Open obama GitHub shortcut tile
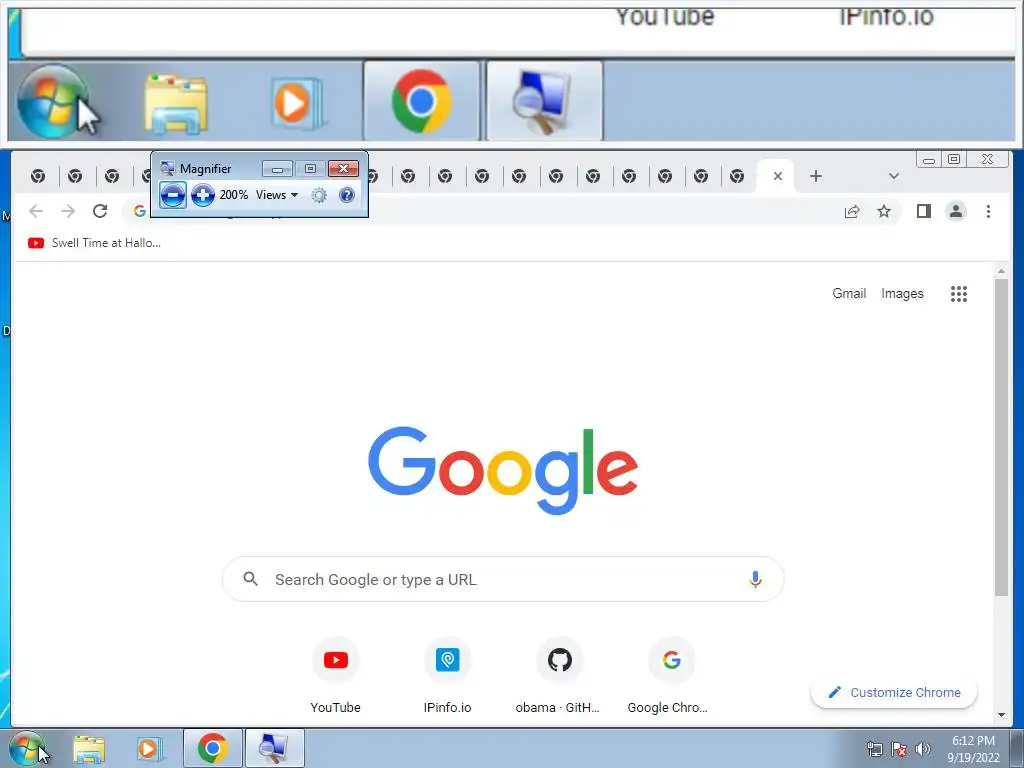 pyautogui.click(x=559, y=676)
